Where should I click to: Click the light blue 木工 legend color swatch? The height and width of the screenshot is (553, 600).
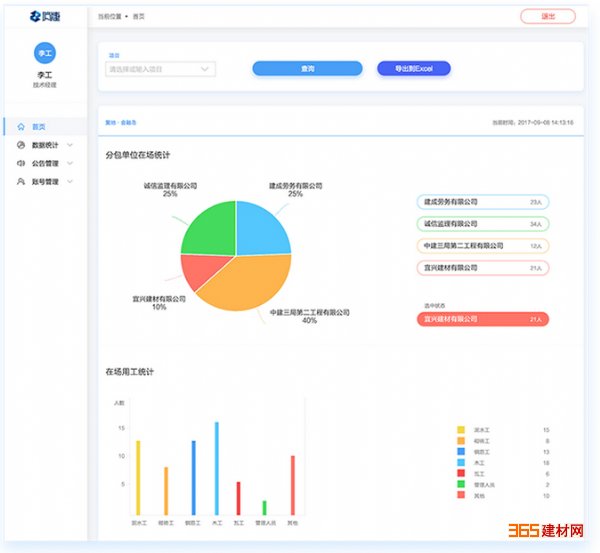(x=461, y=463)
